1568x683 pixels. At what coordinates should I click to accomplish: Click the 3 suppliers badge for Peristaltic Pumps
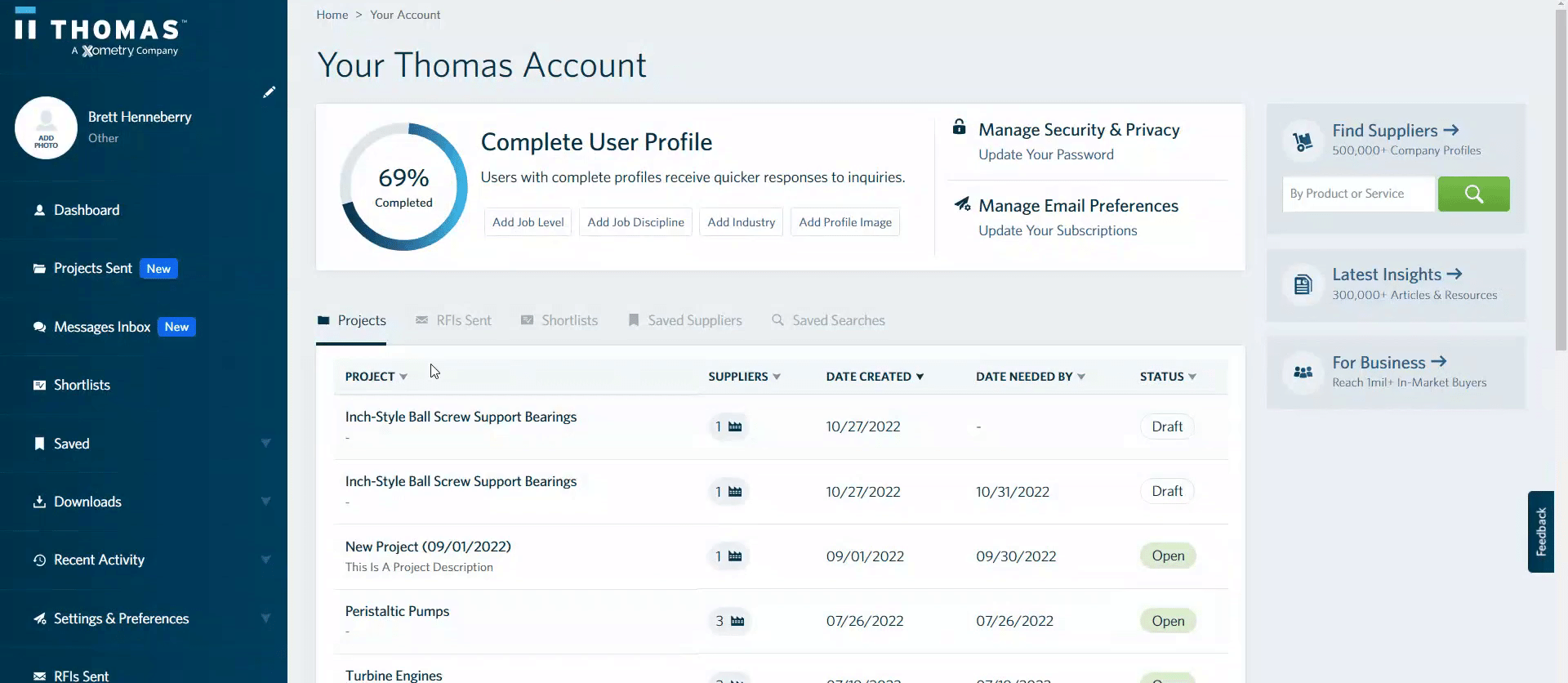point(729,621)
